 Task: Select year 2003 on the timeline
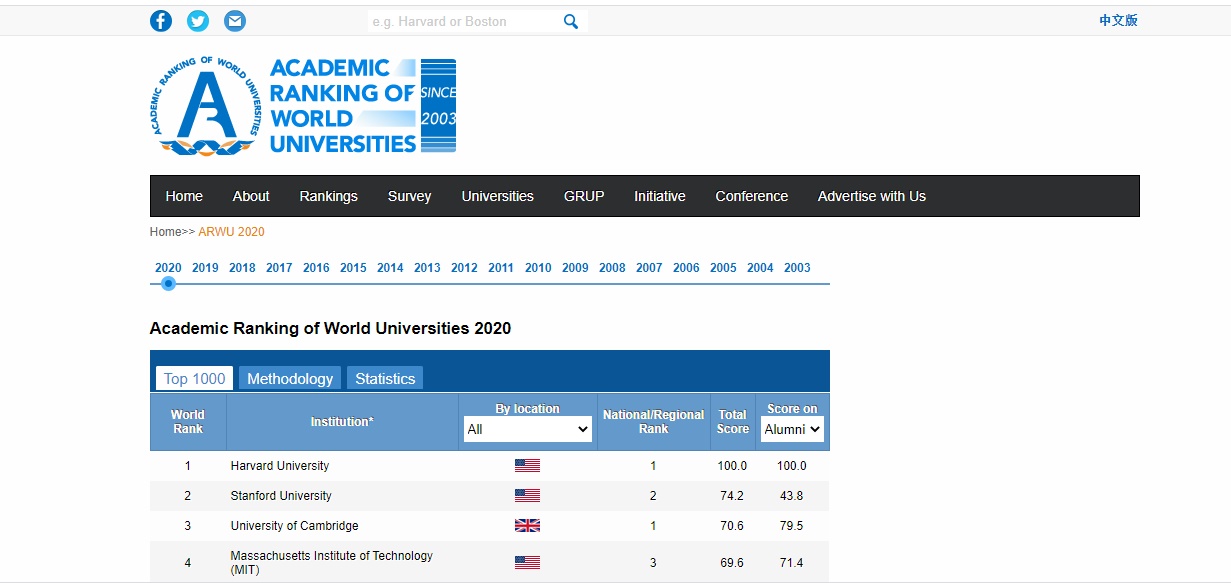click(x=797, y=268)
